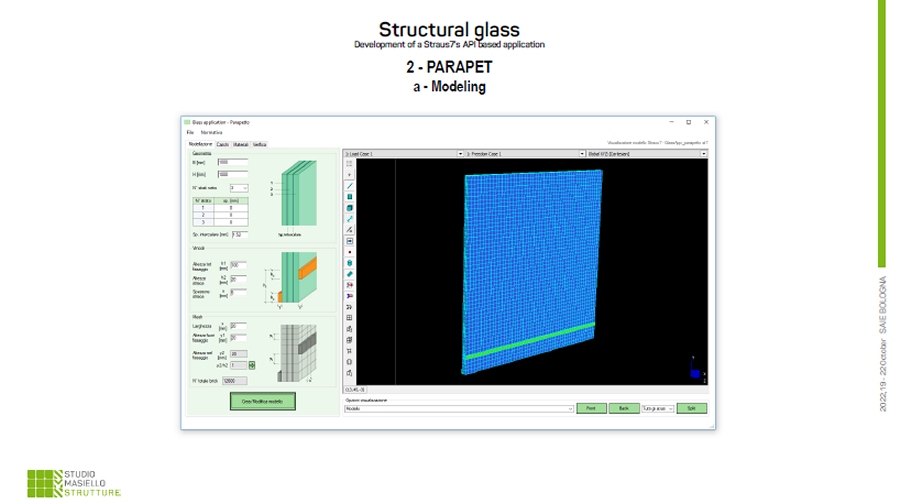Click the dotted grid icon atop viewer toolbar
This screenshot has height=504, width=900.
[350, 164]
